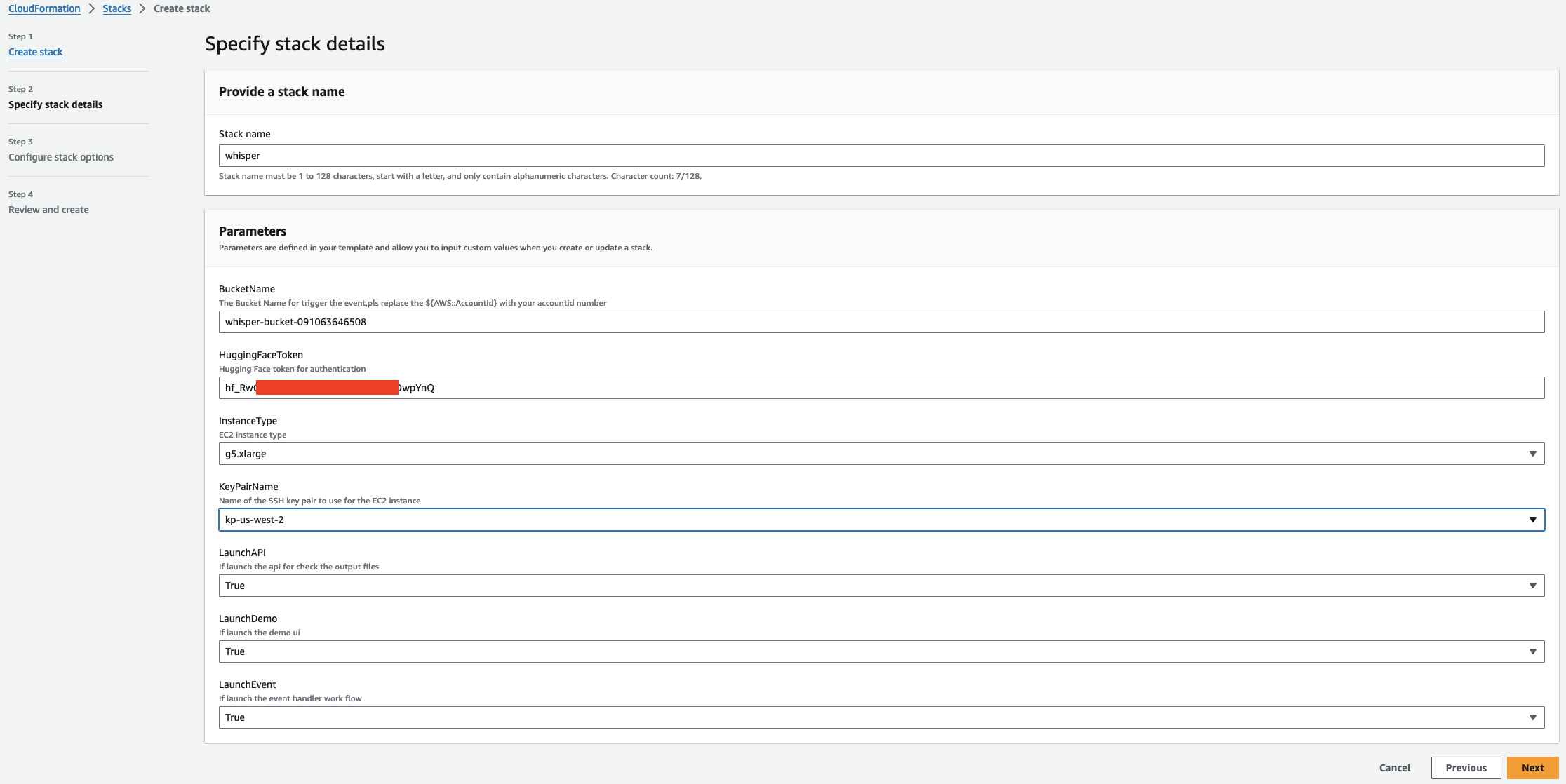Image resolution: width=1566 pixels, height=784 pixels.
Task: Click the kp-us-west-2 key pair value
Action: (255, 520)
